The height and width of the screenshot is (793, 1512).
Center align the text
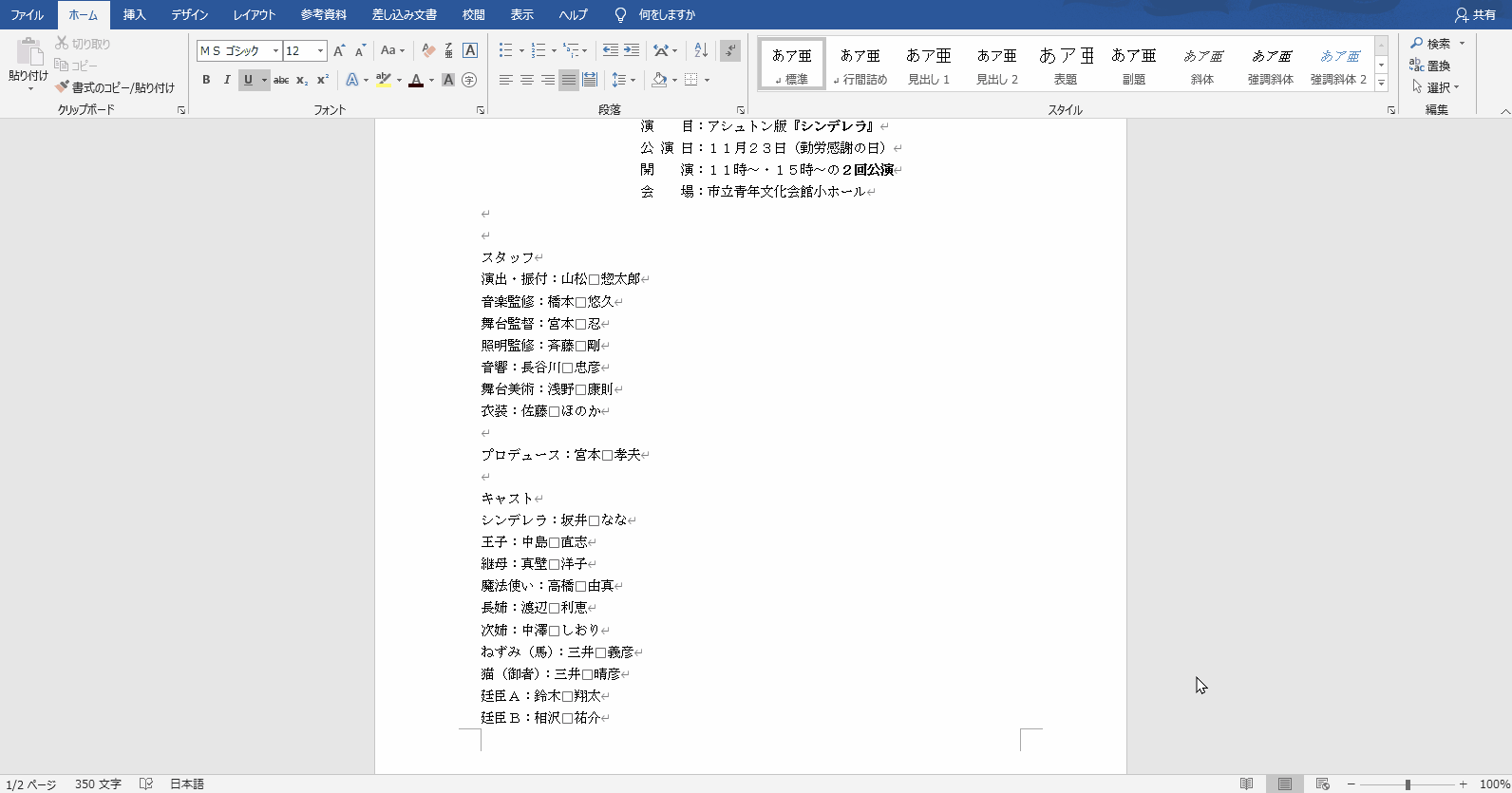pos(526,81)
